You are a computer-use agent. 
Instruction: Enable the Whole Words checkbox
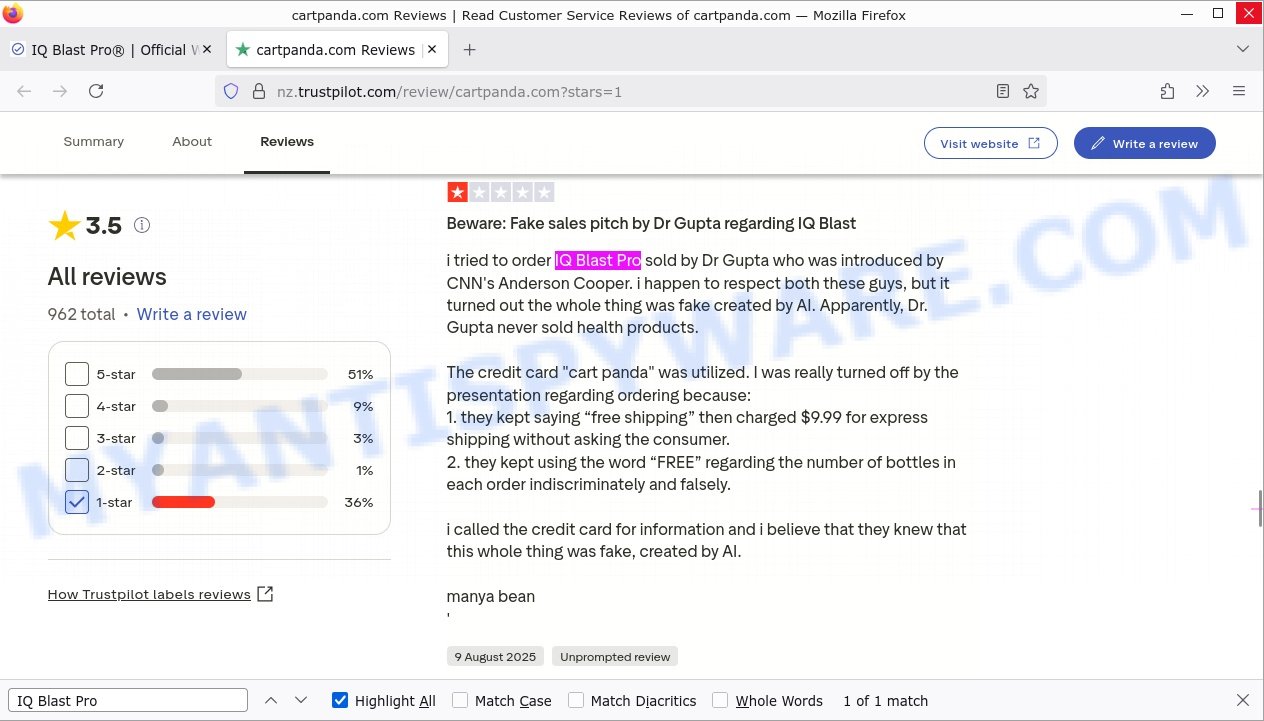tap(720, 701)
